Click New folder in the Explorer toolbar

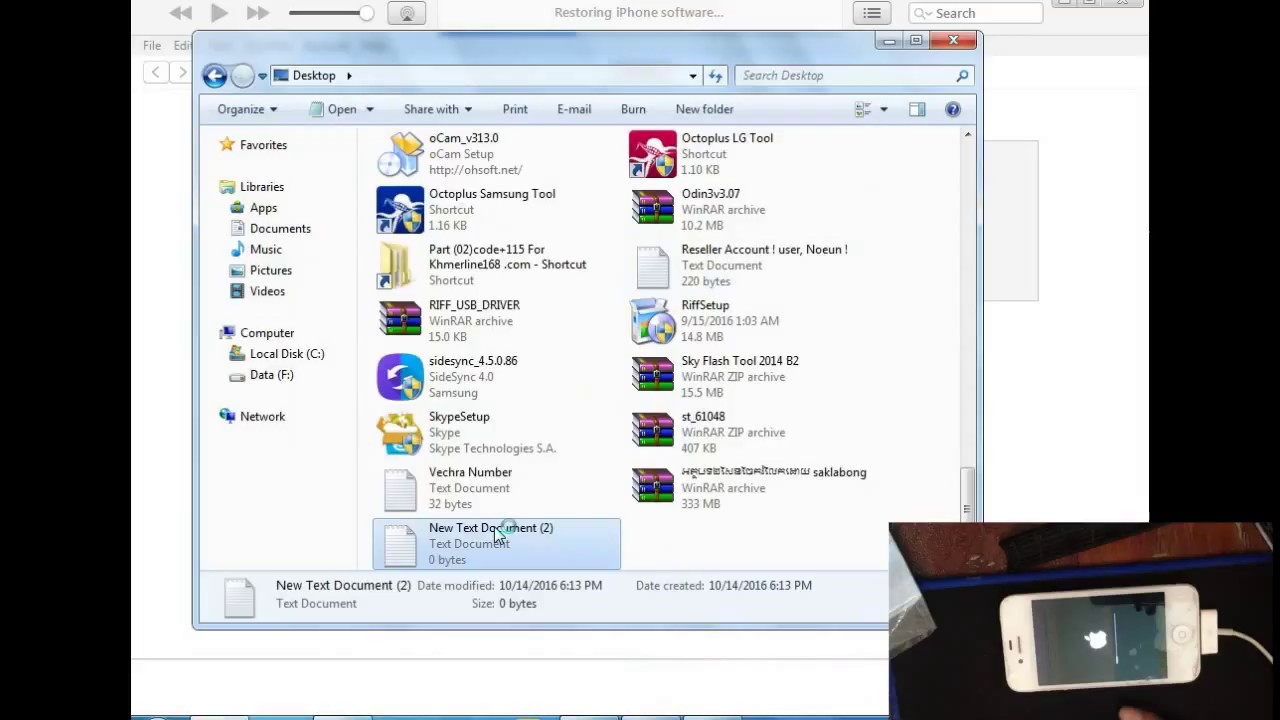[704, 109]
